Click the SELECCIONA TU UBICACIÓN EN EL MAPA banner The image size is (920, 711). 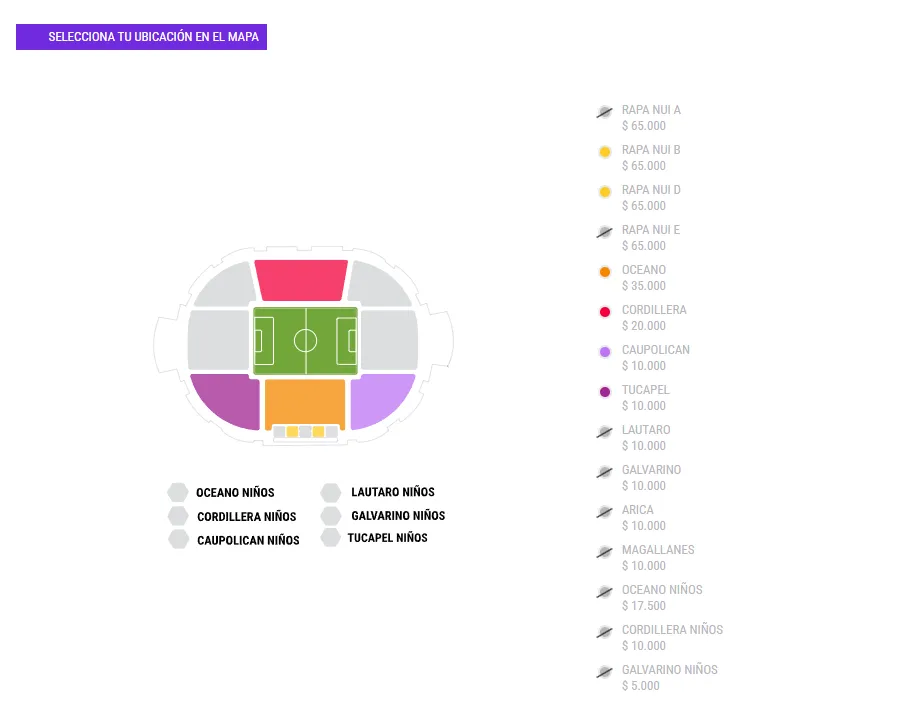[x=140, y=37]
